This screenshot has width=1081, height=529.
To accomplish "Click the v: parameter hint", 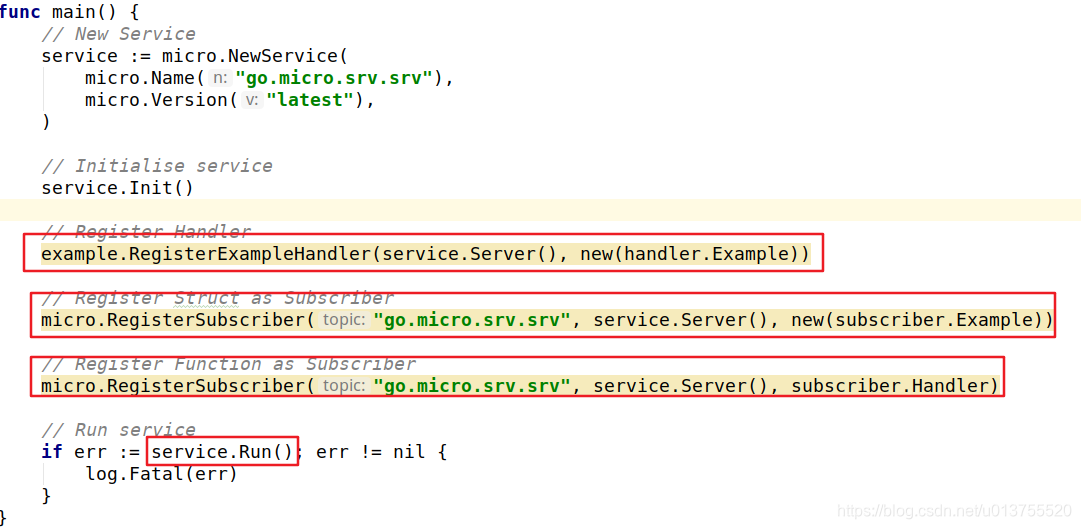I will pyautogui.click(x=252, y=100).
